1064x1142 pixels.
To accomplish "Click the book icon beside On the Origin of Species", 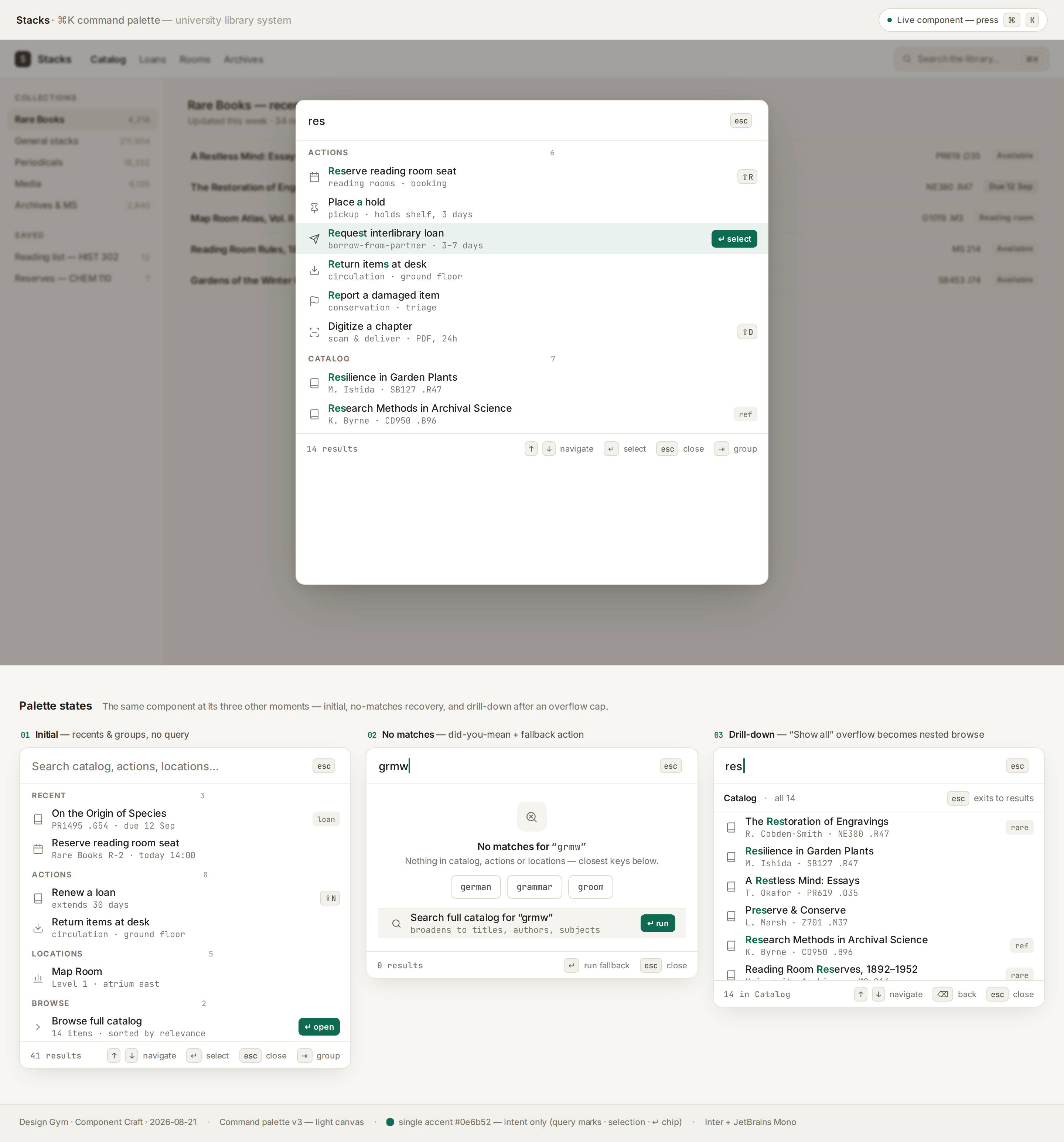I will coord(38,819).
